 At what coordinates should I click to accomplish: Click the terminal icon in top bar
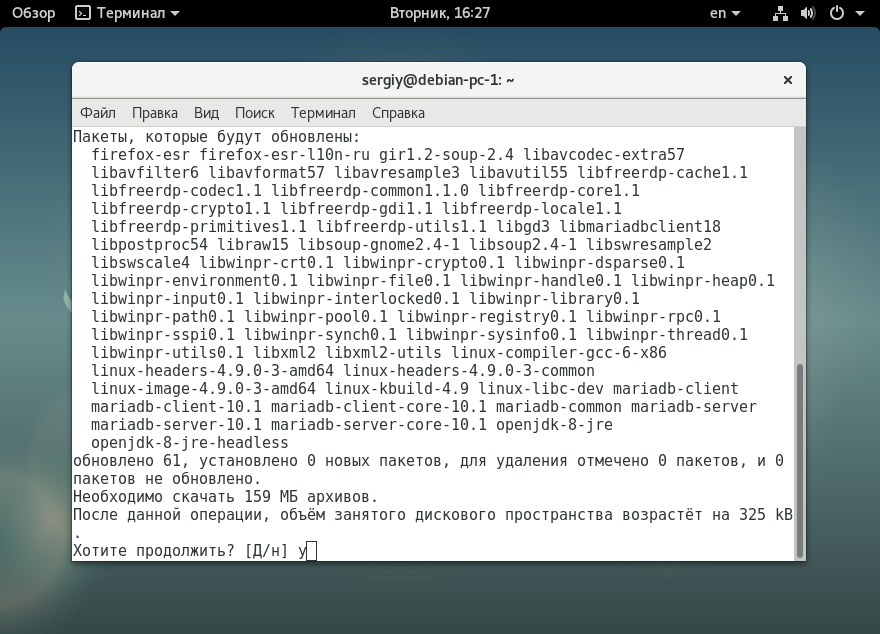pos(82,13)
